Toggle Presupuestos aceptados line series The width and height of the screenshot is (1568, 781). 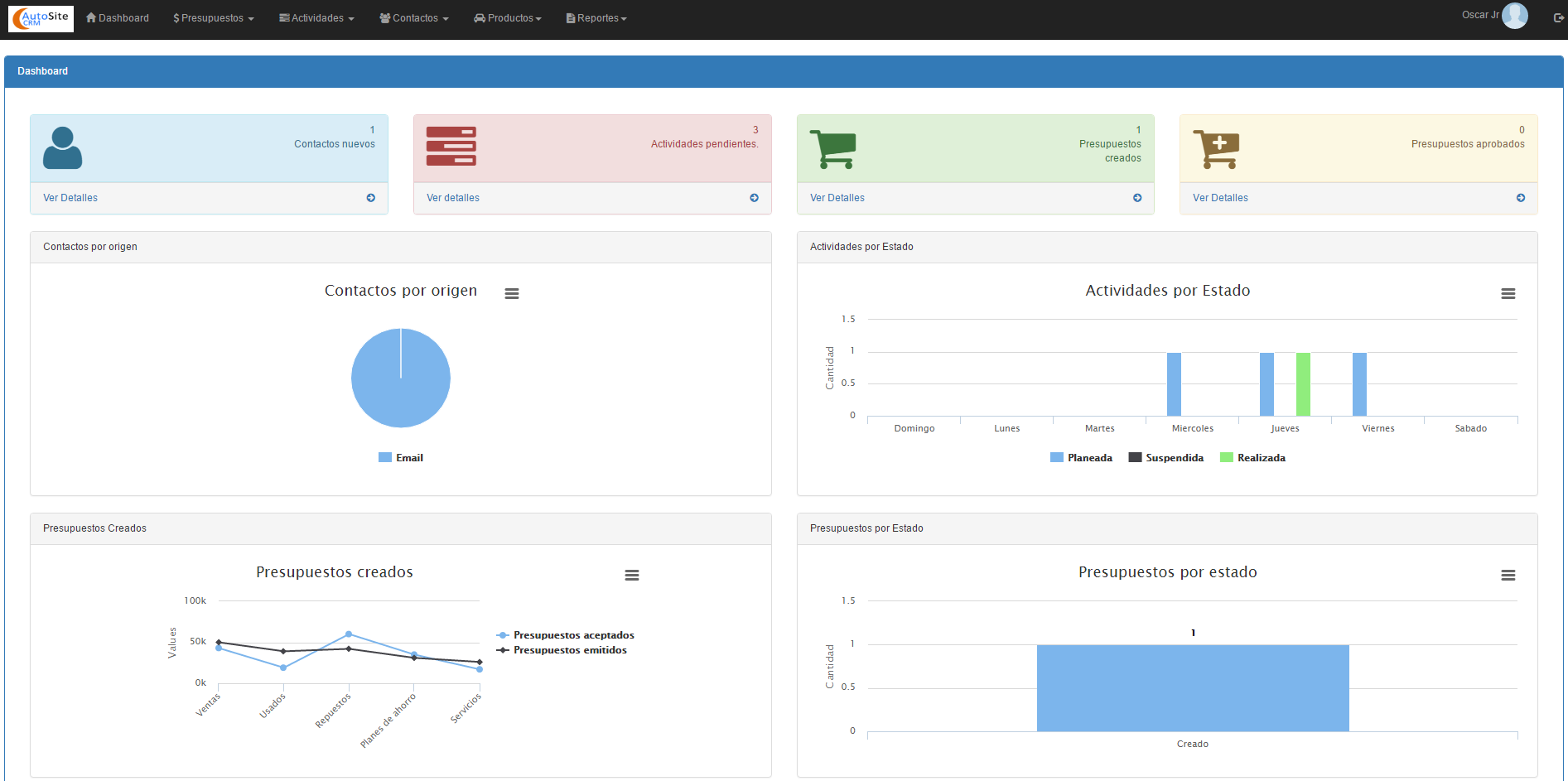tap(565, 635)
